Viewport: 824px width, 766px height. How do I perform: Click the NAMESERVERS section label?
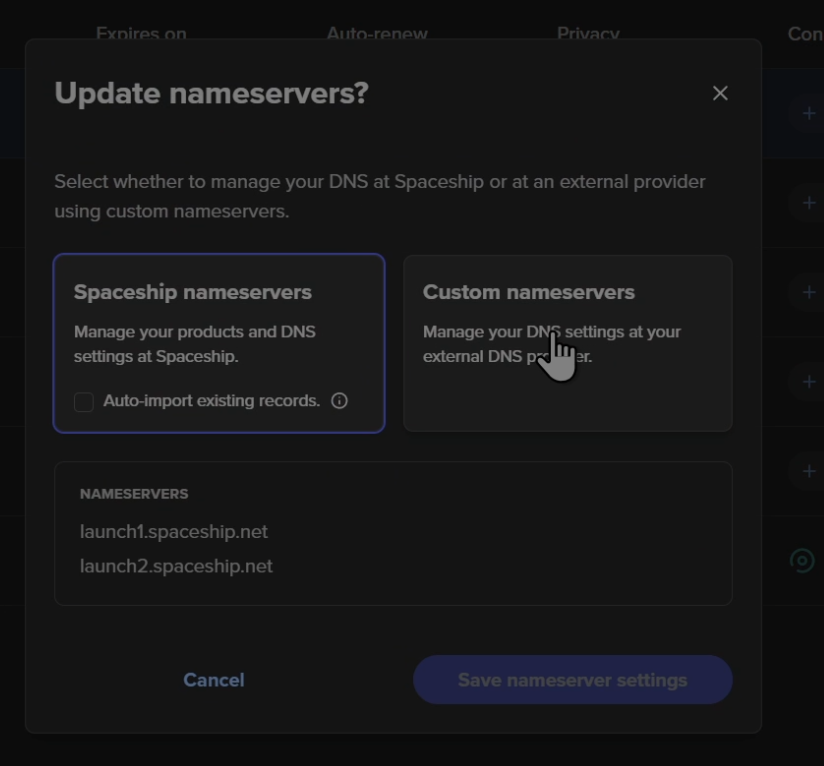[x=134, y=494]
